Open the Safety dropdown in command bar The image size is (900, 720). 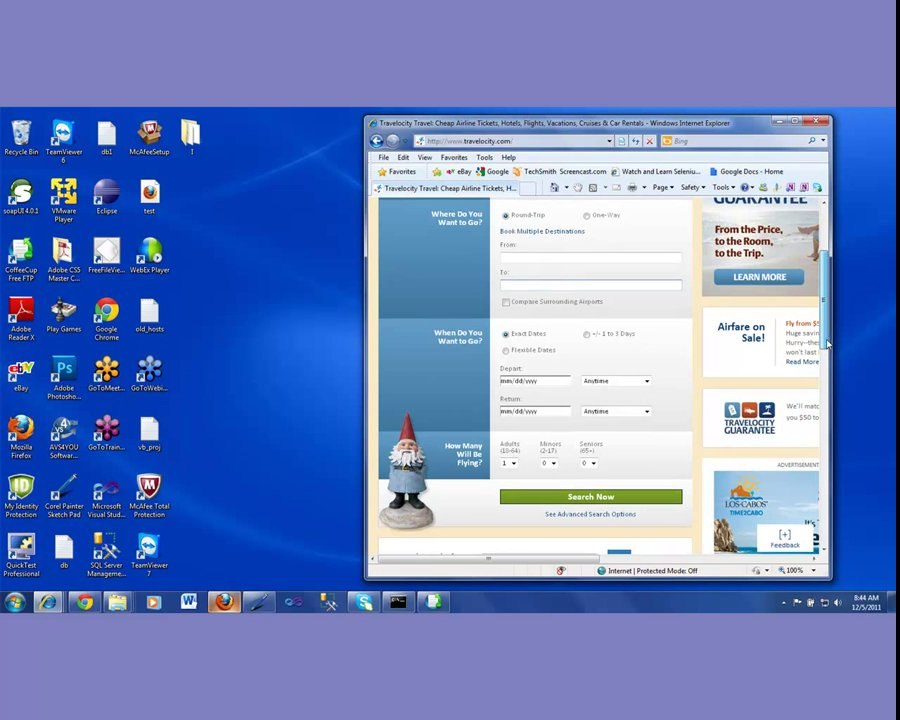[x=693, y=187]
